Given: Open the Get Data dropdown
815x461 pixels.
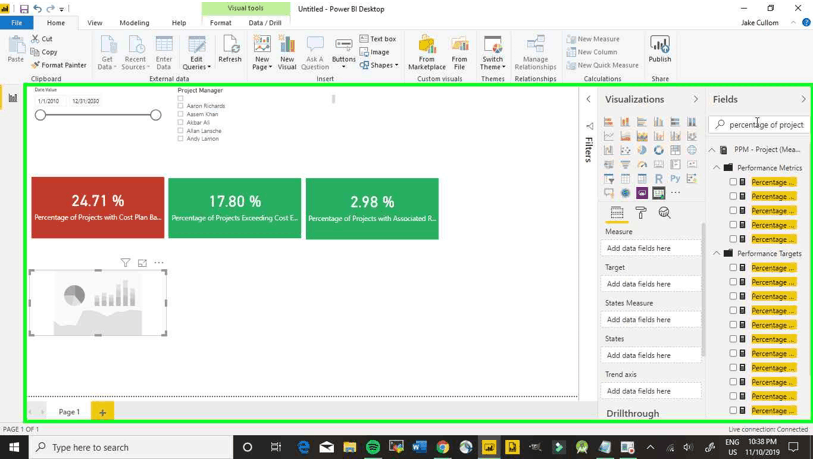Looking at the screenshot, I should pos(108,54).
